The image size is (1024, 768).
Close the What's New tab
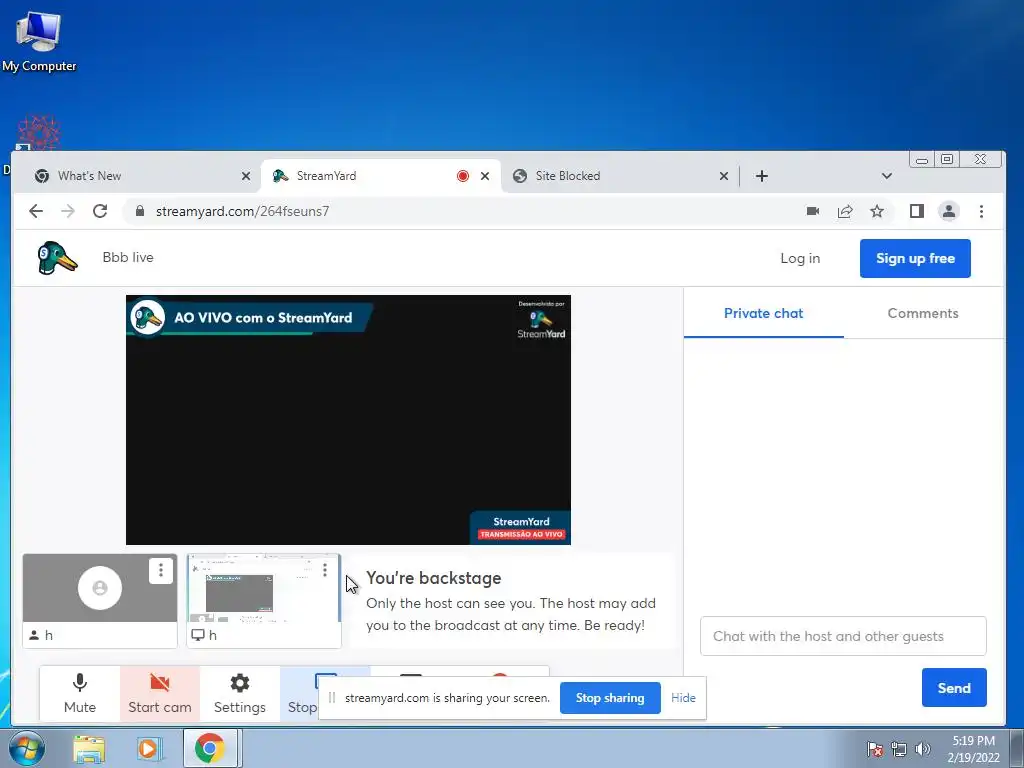coord(246,176)
